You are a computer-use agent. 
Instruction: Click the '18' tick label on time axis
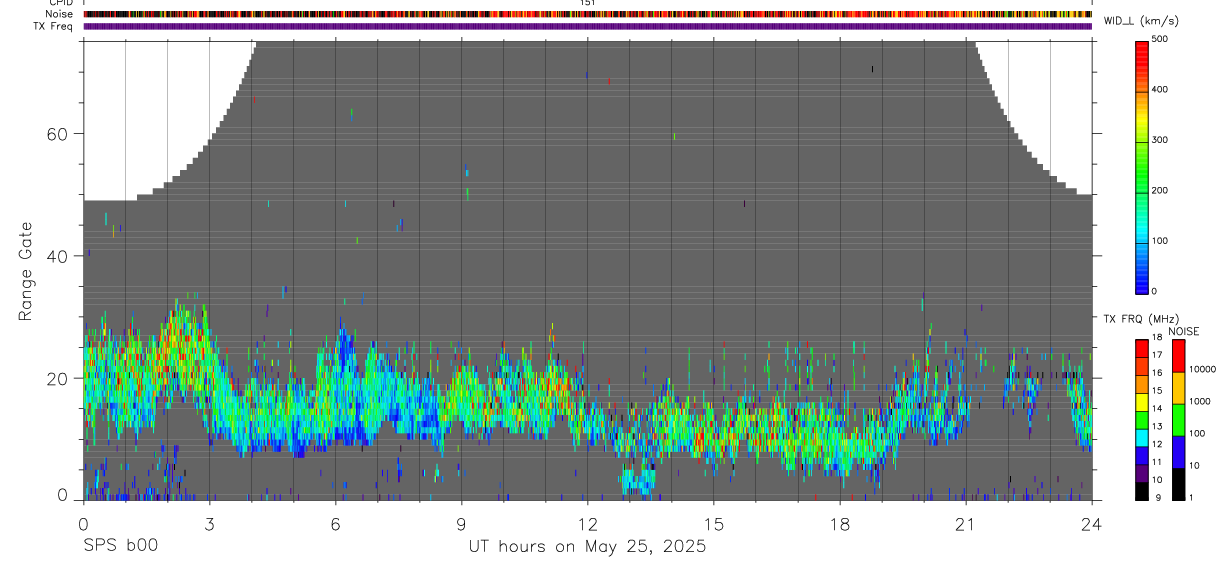click(839, 524)
